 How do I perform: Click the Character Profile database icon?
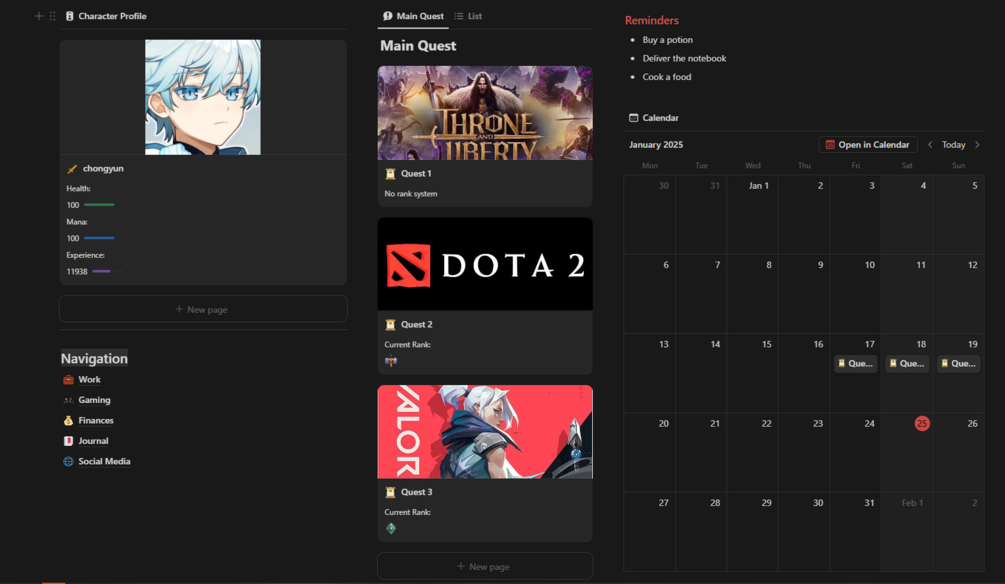[70, 16]
